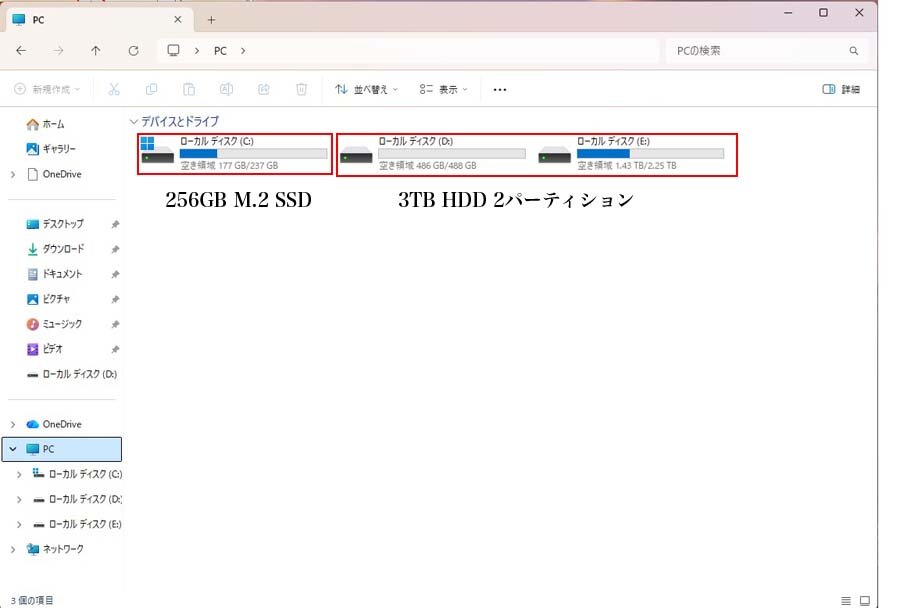Go back with the left arrow button

[21, 51]
